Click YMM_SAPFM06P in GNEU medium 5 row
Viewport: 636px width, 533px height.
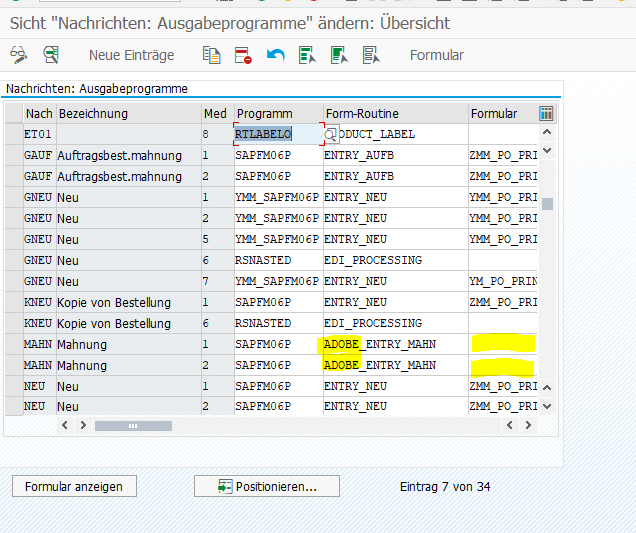(x=279, y=239)
